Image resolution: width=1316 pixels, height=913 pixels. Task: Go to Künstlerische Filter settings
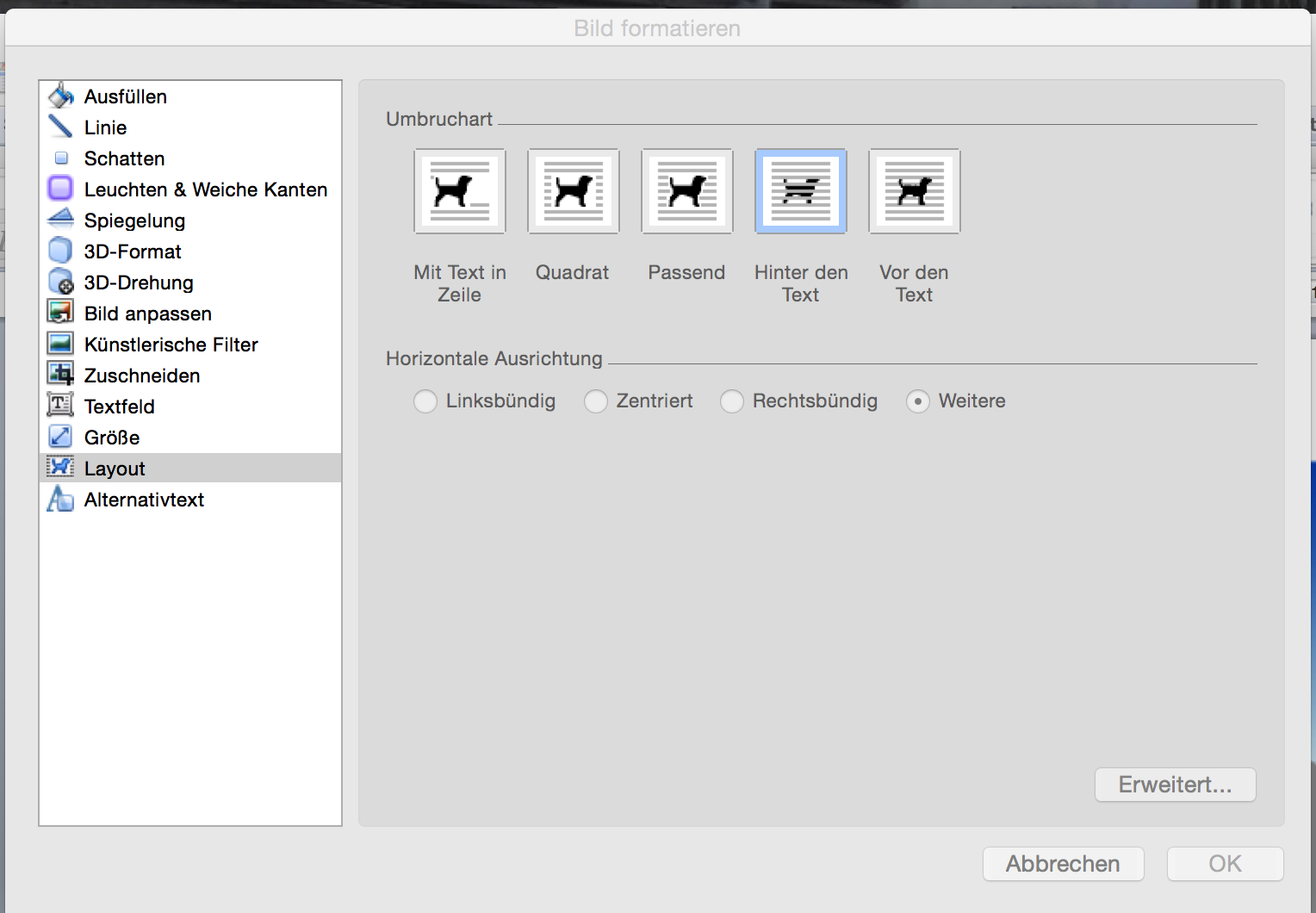coord(171,345)
